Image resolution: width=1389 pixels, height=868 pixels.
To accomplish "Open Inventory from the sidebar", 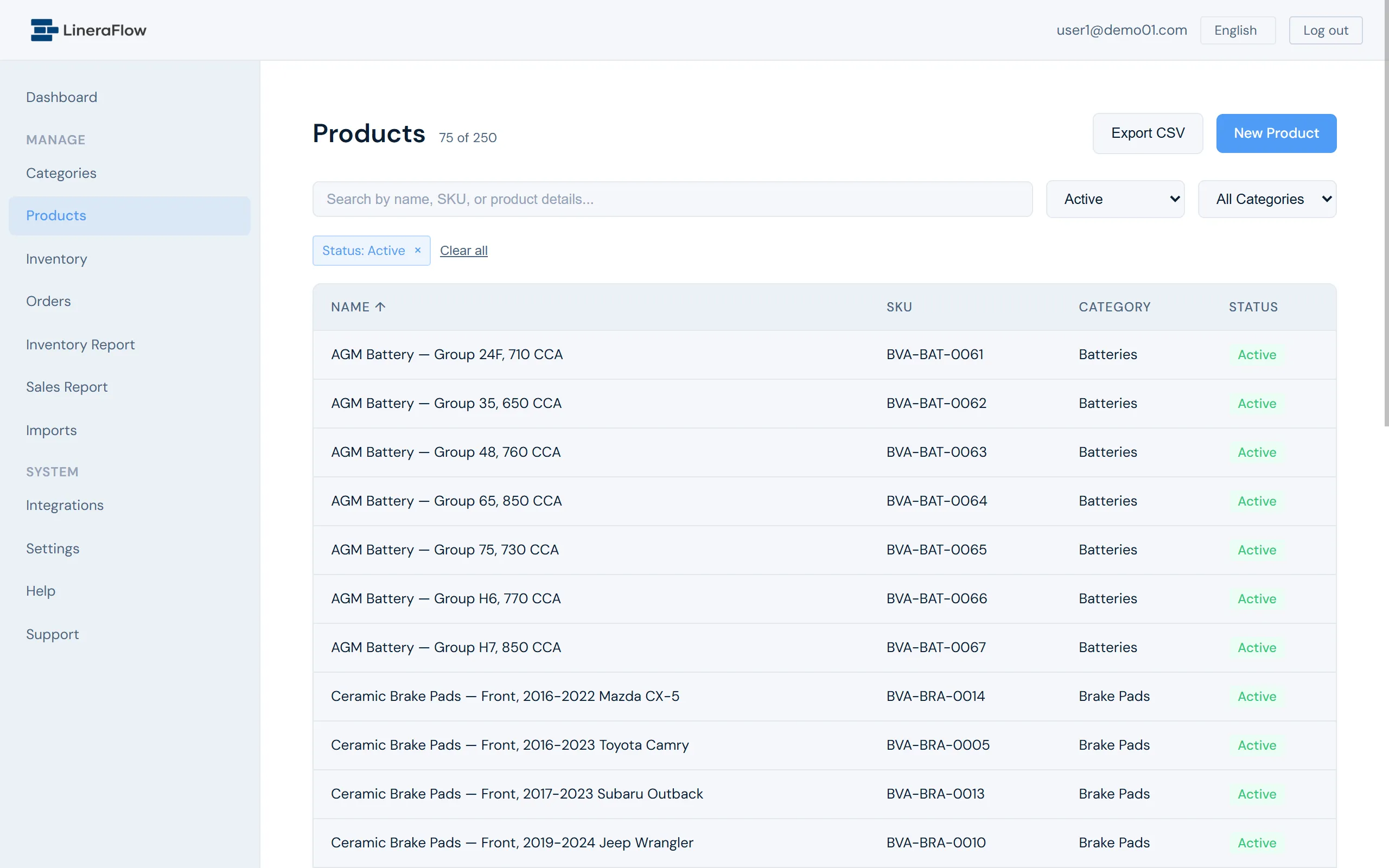I will pos(56,259).
